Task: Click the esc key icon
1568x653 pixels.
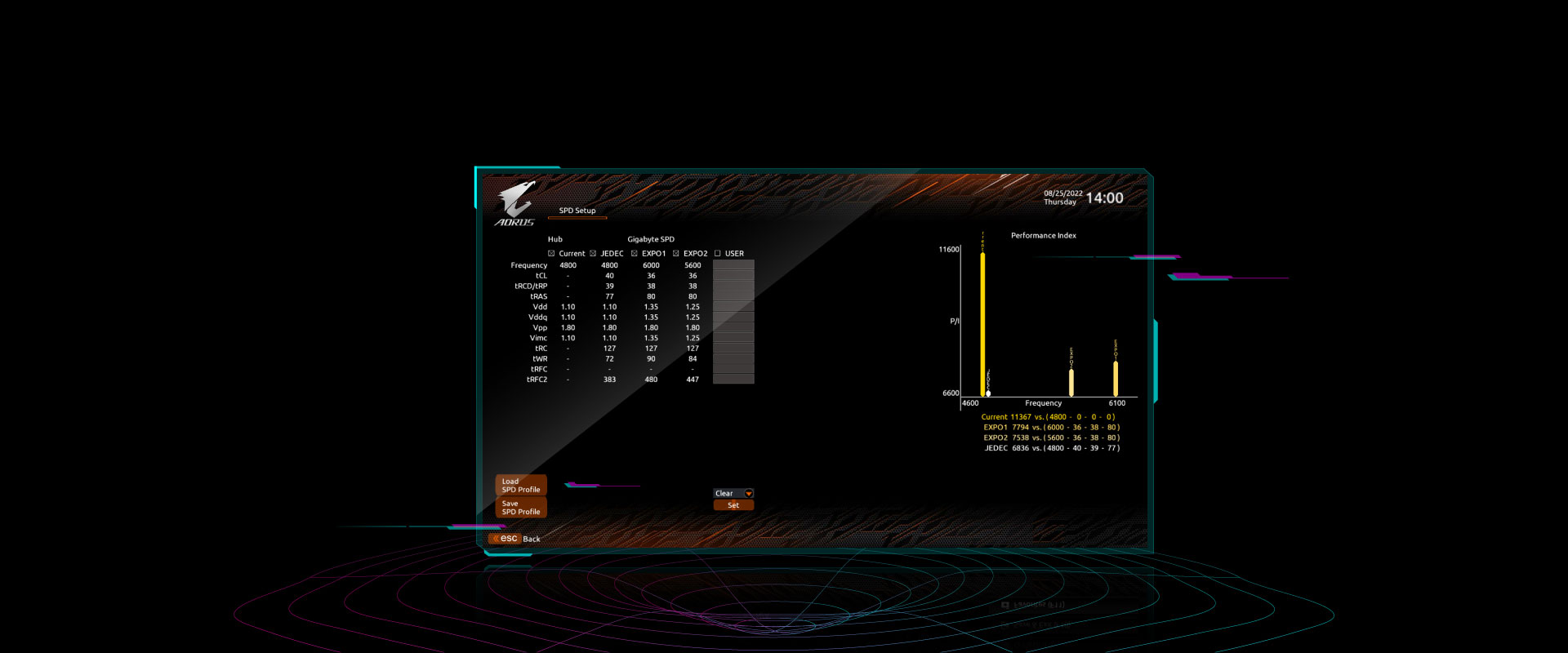Action: pos(506,539)
